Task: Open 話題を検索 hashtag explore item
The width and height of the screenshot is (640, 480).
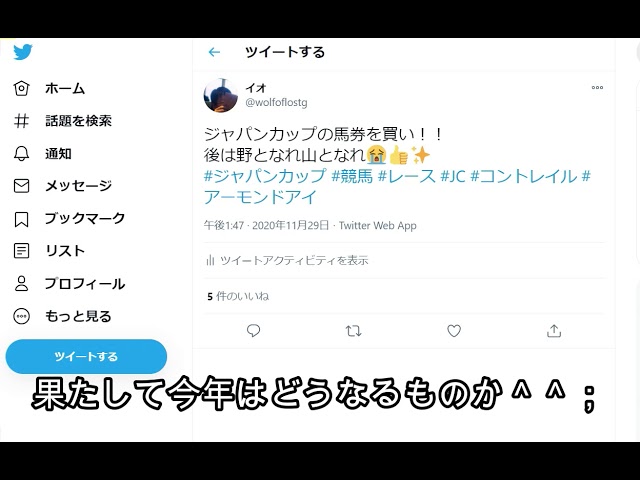Action: click(62, 121)
